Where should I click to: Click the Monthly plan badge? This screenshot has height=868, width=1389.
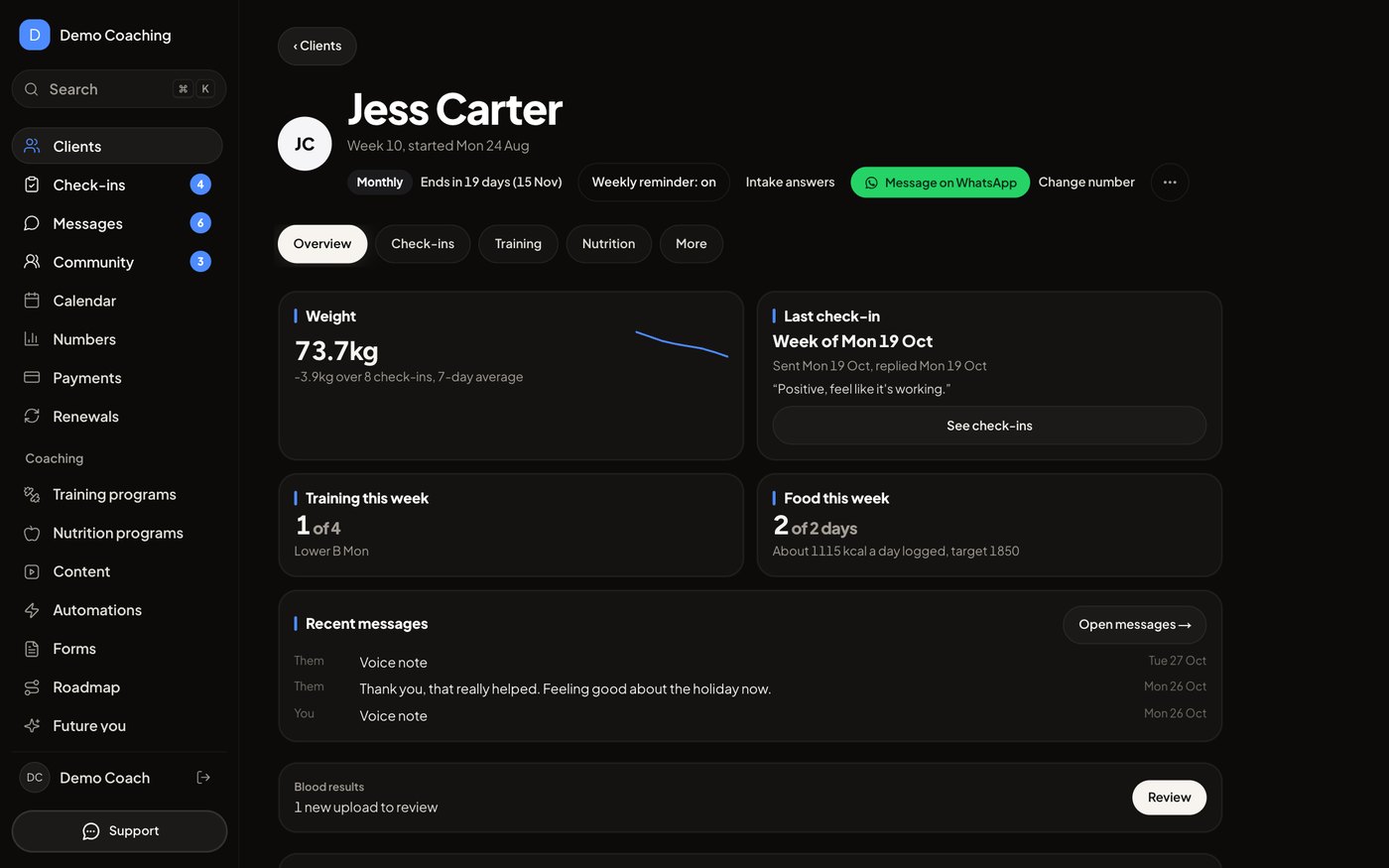click(380, 183)
